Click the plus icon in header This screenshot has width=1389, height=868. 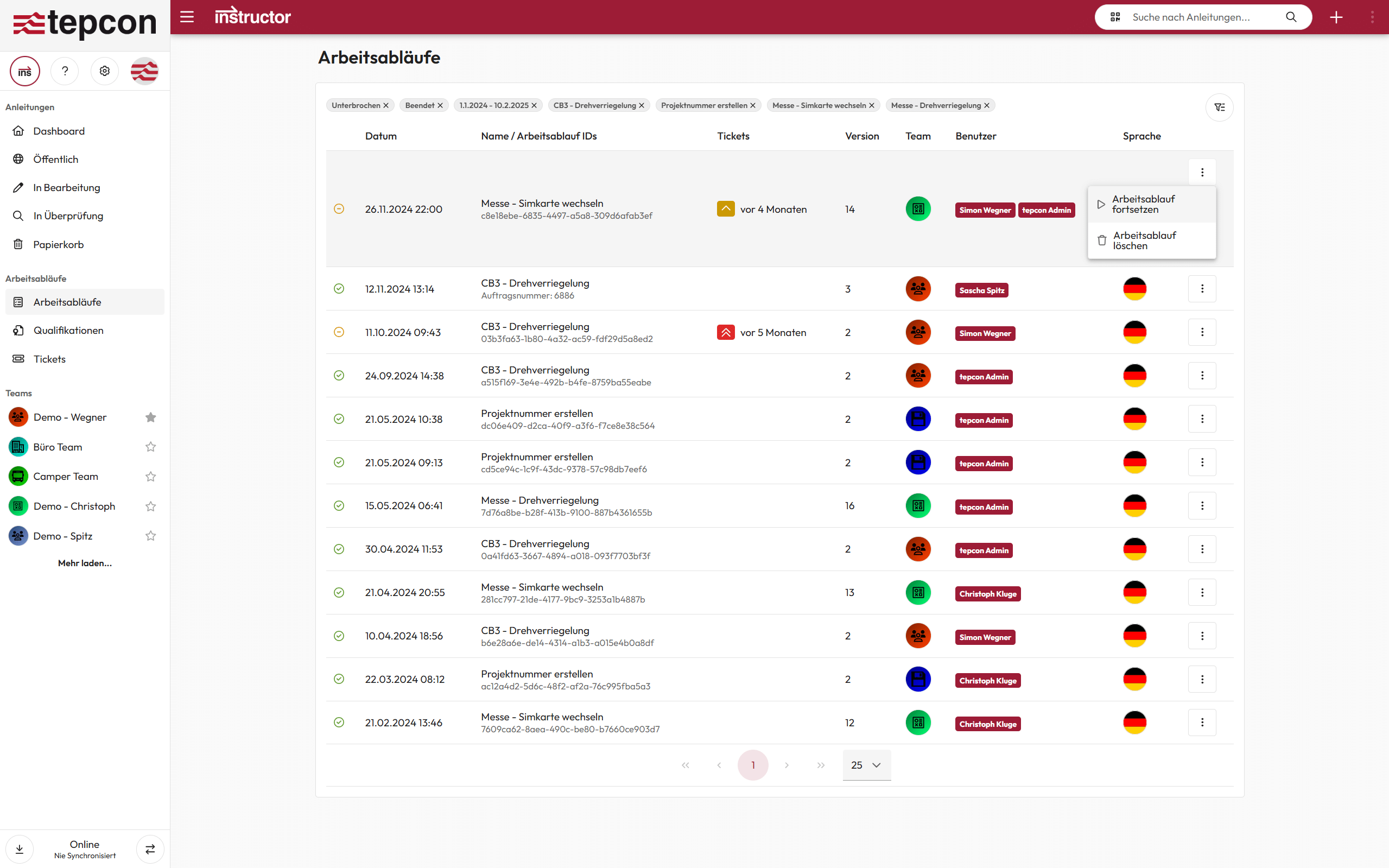1336,17
